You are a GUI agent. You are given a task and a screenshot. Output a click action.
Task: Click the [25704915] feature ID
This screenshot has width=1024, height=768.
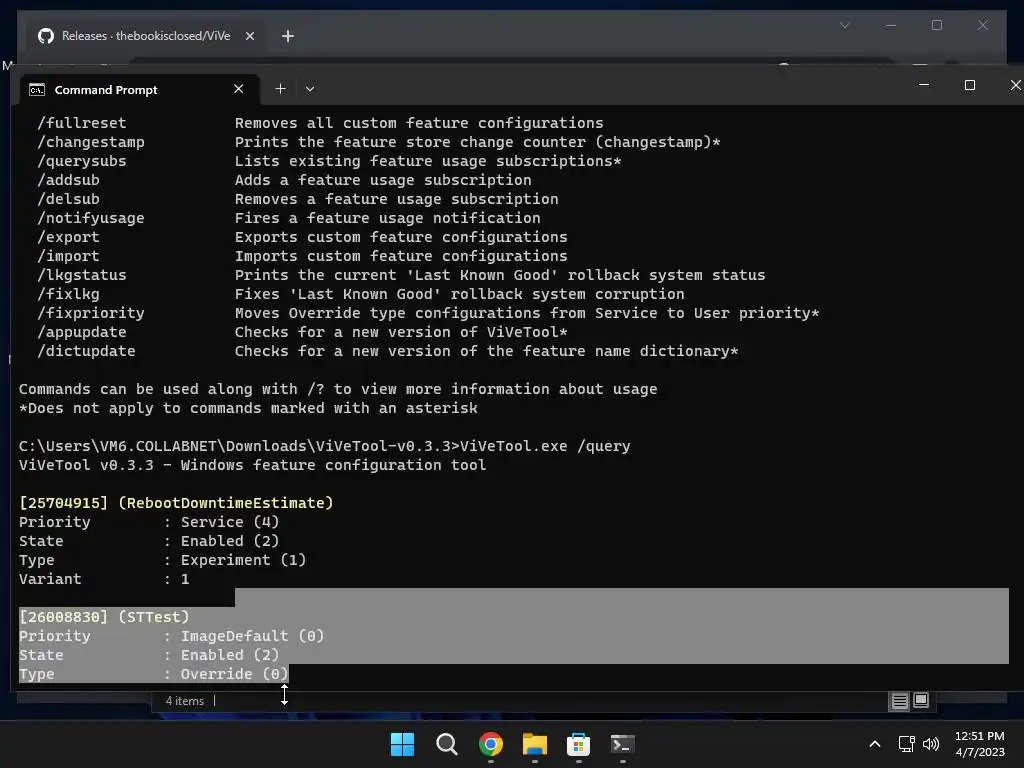[63, 503]
